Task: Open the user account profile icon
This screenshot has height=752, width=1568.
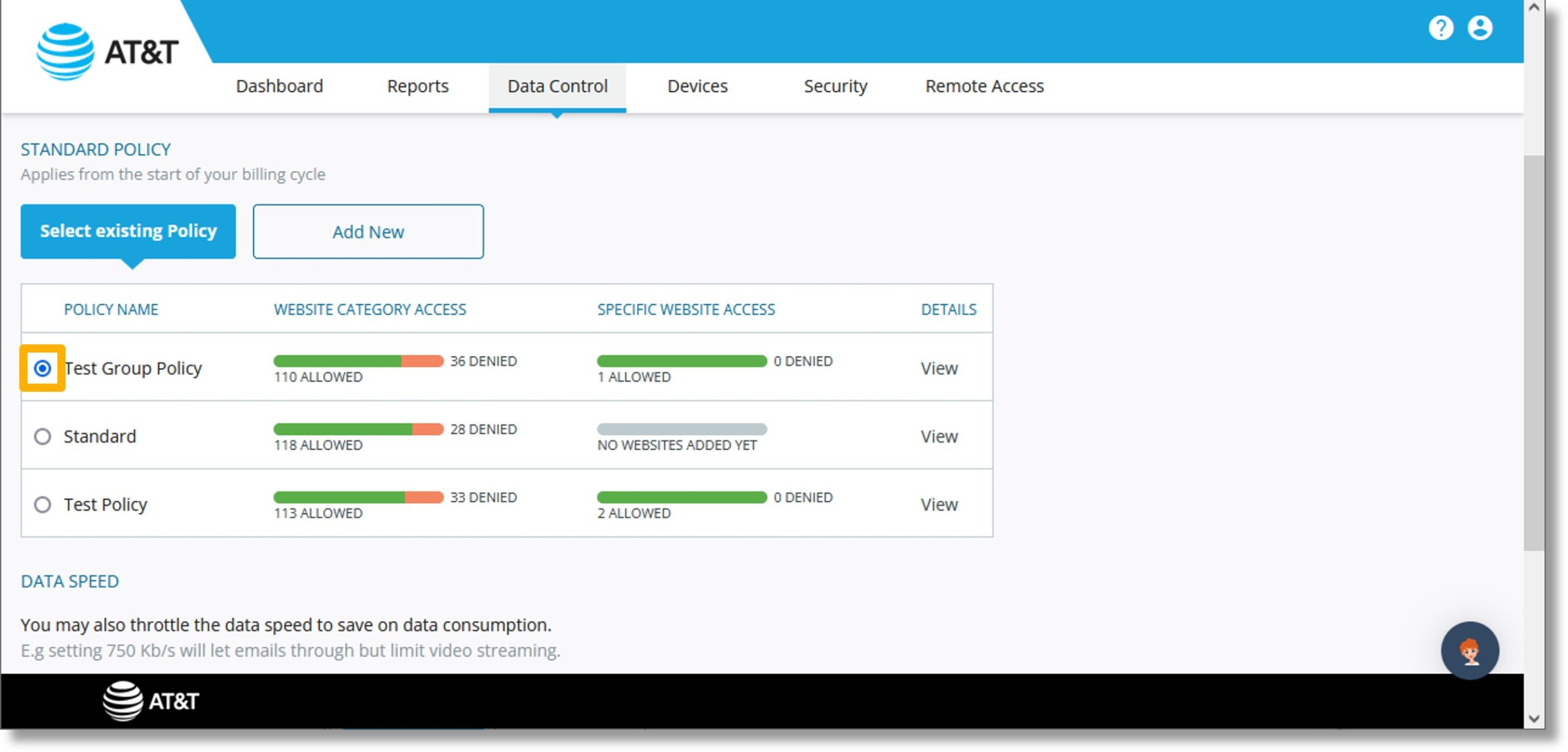Action: click(x=1480, y=28)
